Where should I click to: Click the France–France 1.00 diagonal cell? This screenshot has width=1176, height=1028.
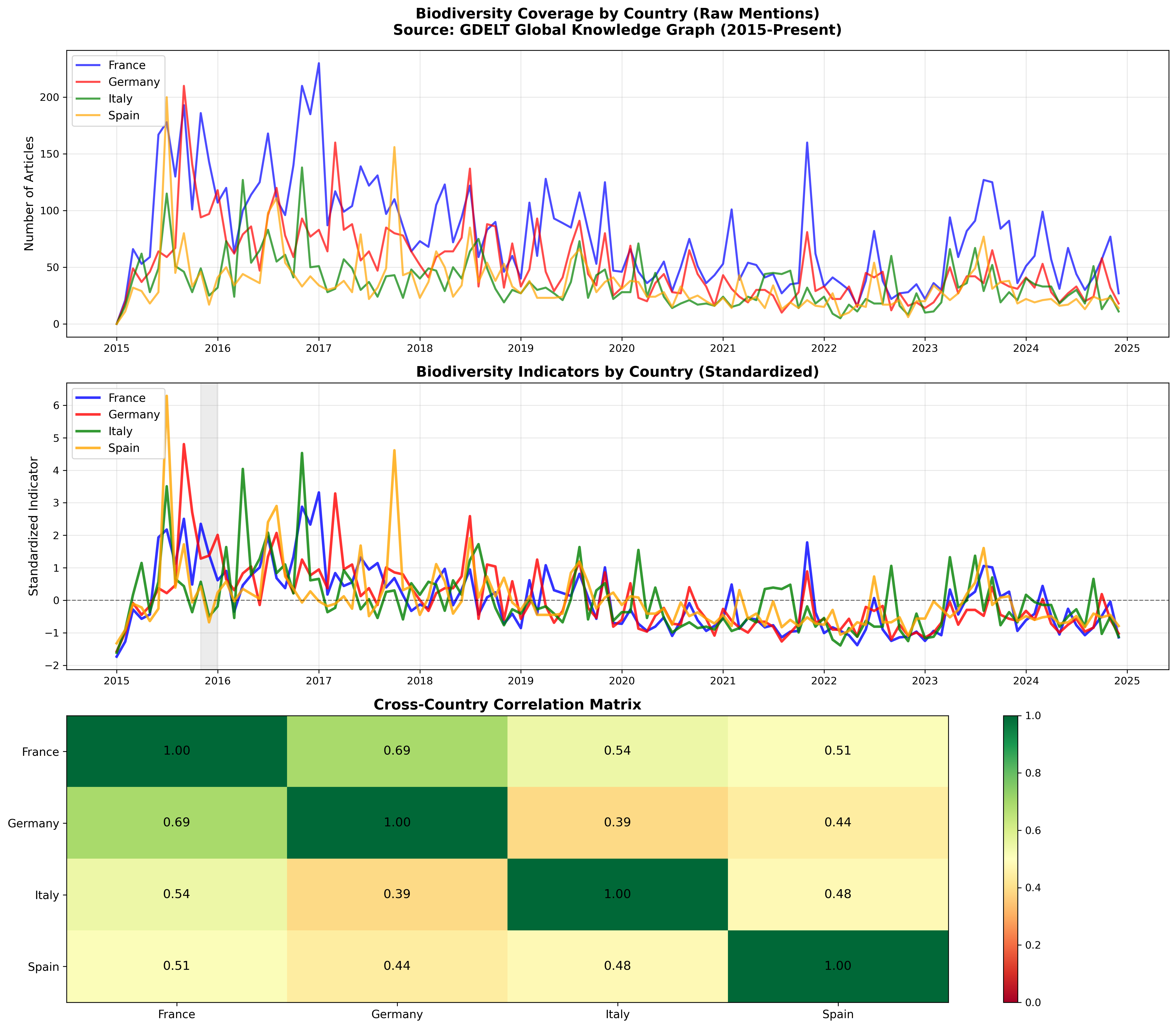pyautogui.click(x=177, y=751)
